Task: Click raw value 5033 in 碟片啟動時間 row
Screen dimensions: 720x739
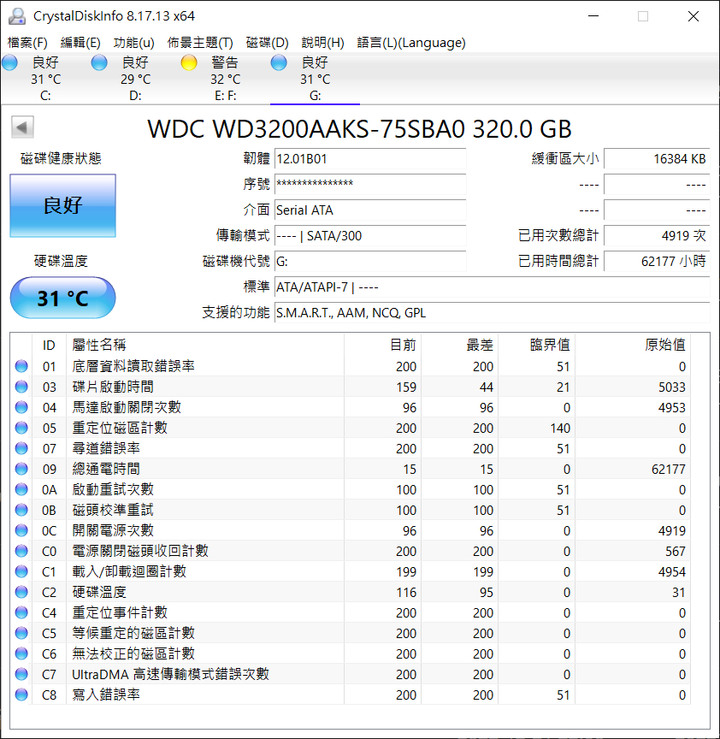Action: pos(671,387)
